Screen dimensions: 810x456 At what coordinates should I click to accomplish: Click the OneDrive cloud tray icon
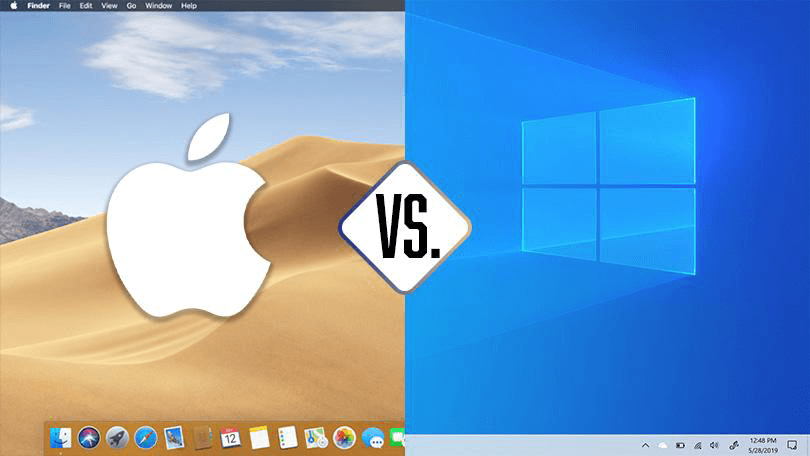(x=662, y=445)
